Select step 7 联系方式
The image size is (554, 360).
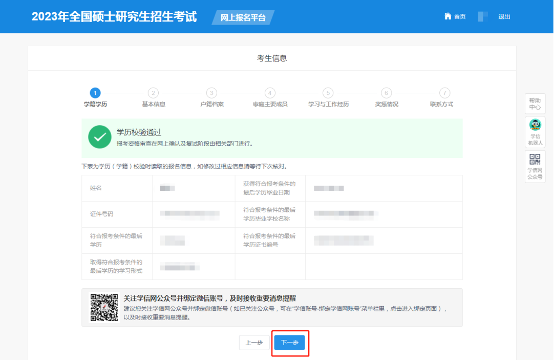[442, 98]
